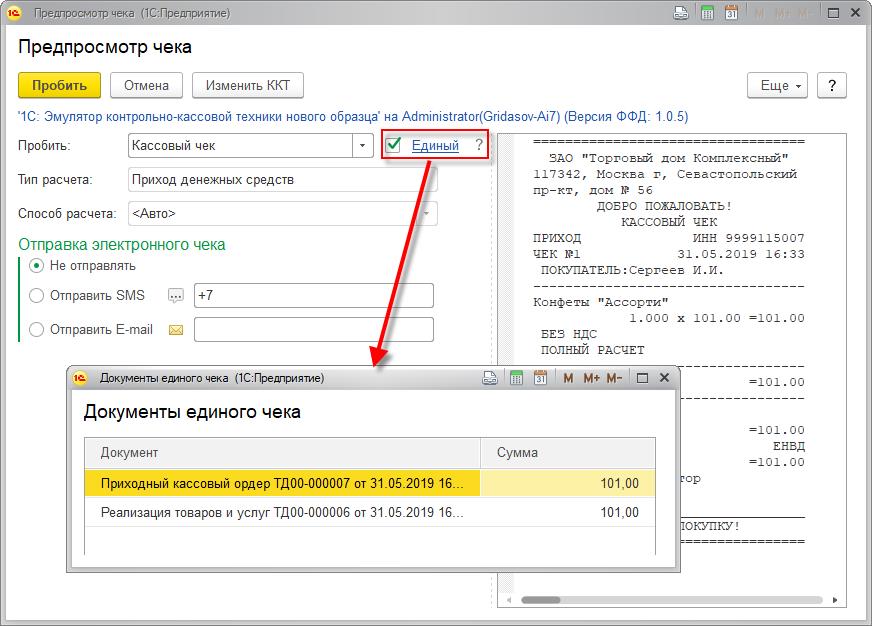Close the Документы единого чека window
Viewport: 872px width, 626px height.
pyautogui.click(x=664, y=378)
